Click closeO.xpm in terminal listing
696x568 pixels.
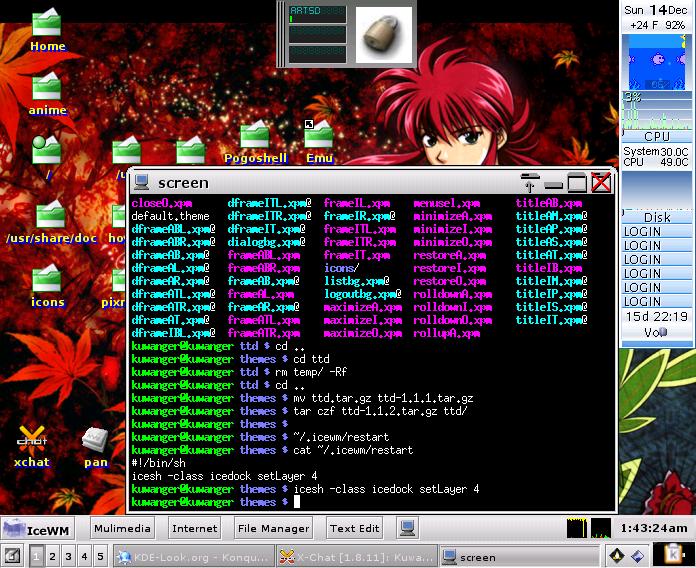pos(162,203)
